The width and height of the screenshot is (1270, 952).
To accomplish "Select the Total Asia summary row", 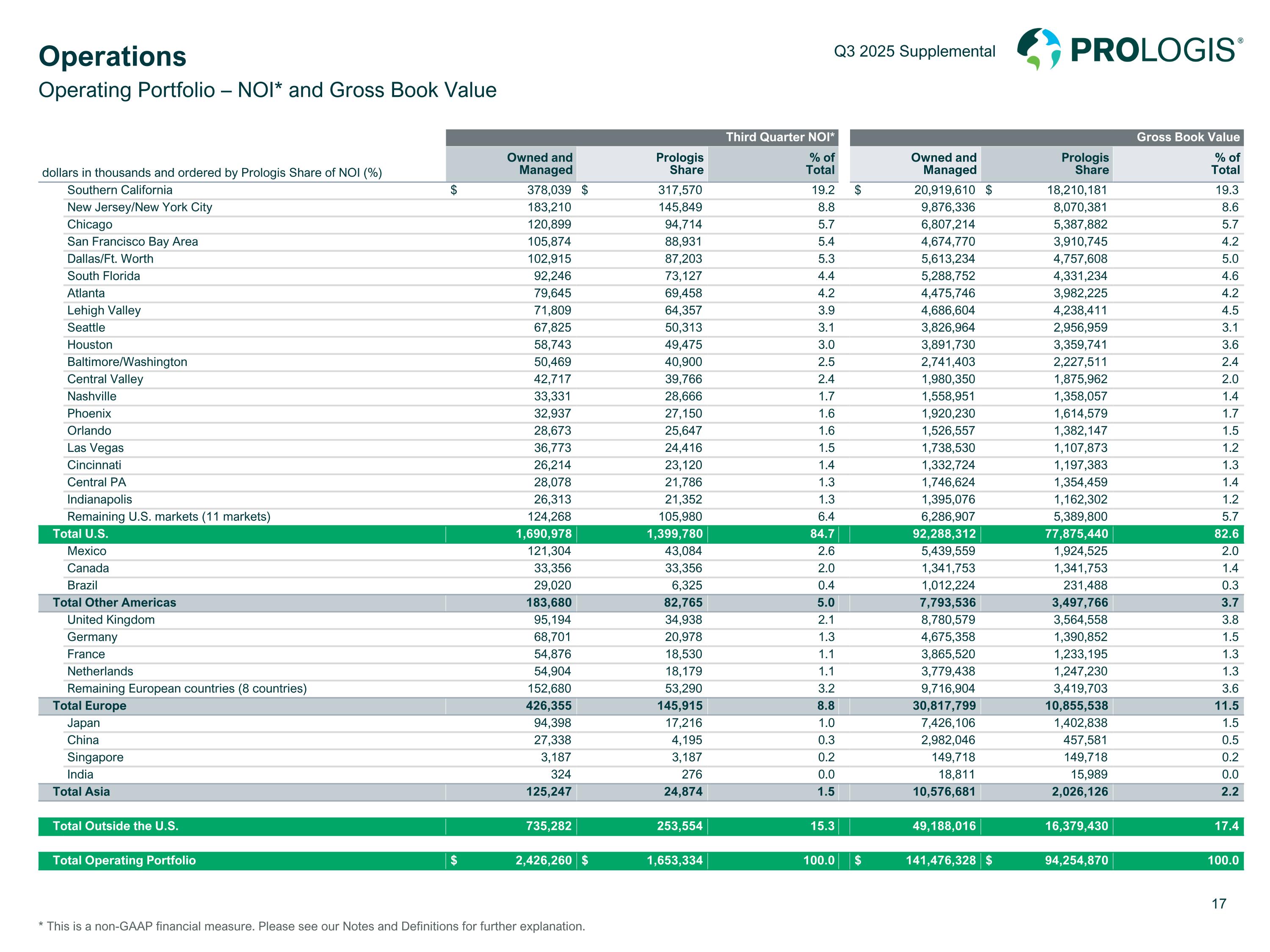I will coord(81,792).
